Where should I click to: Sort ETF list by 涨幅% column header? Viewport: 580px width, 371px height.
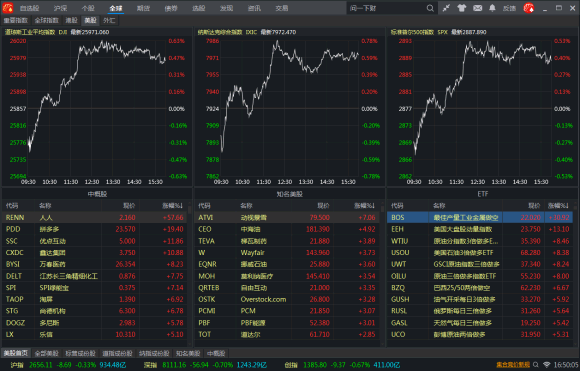coord(558,206)
